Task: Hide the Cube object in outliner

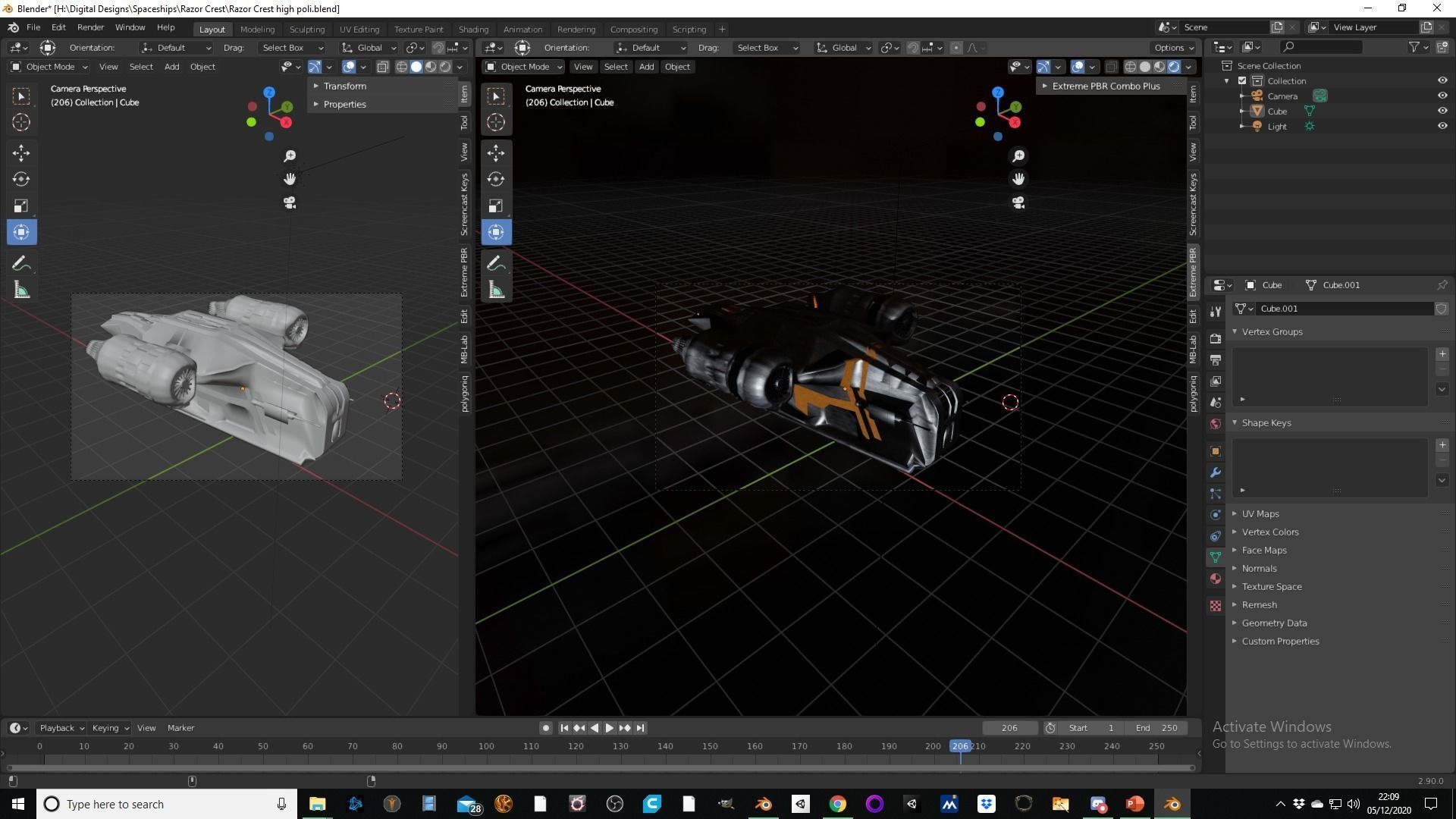Action: 1442,111
